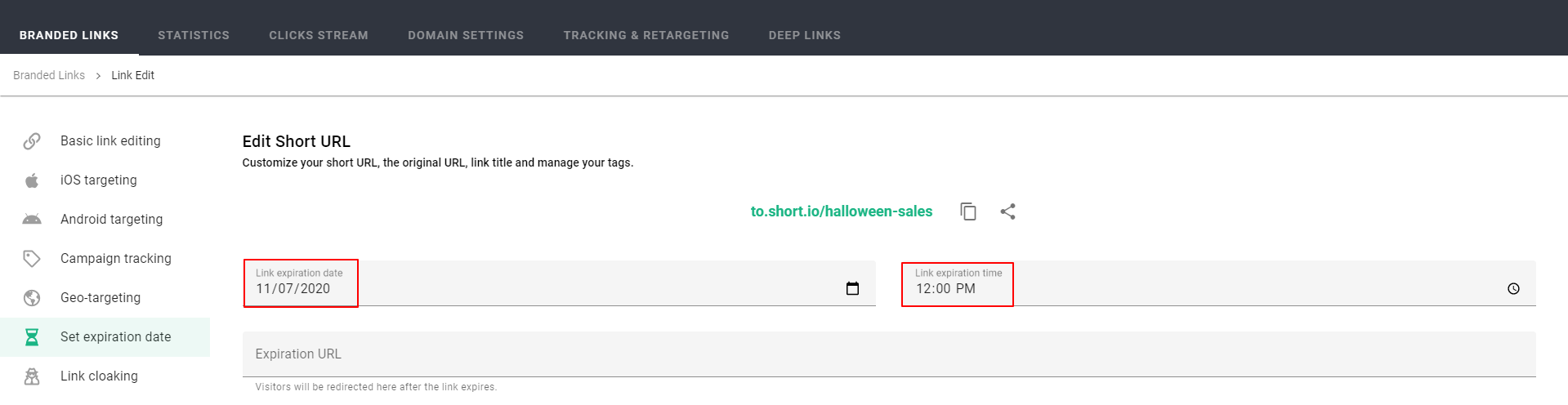This screenshot has width=1568, height=405.
Task: Click the Link expiration time field
Action: click(x=1219, y=283)
